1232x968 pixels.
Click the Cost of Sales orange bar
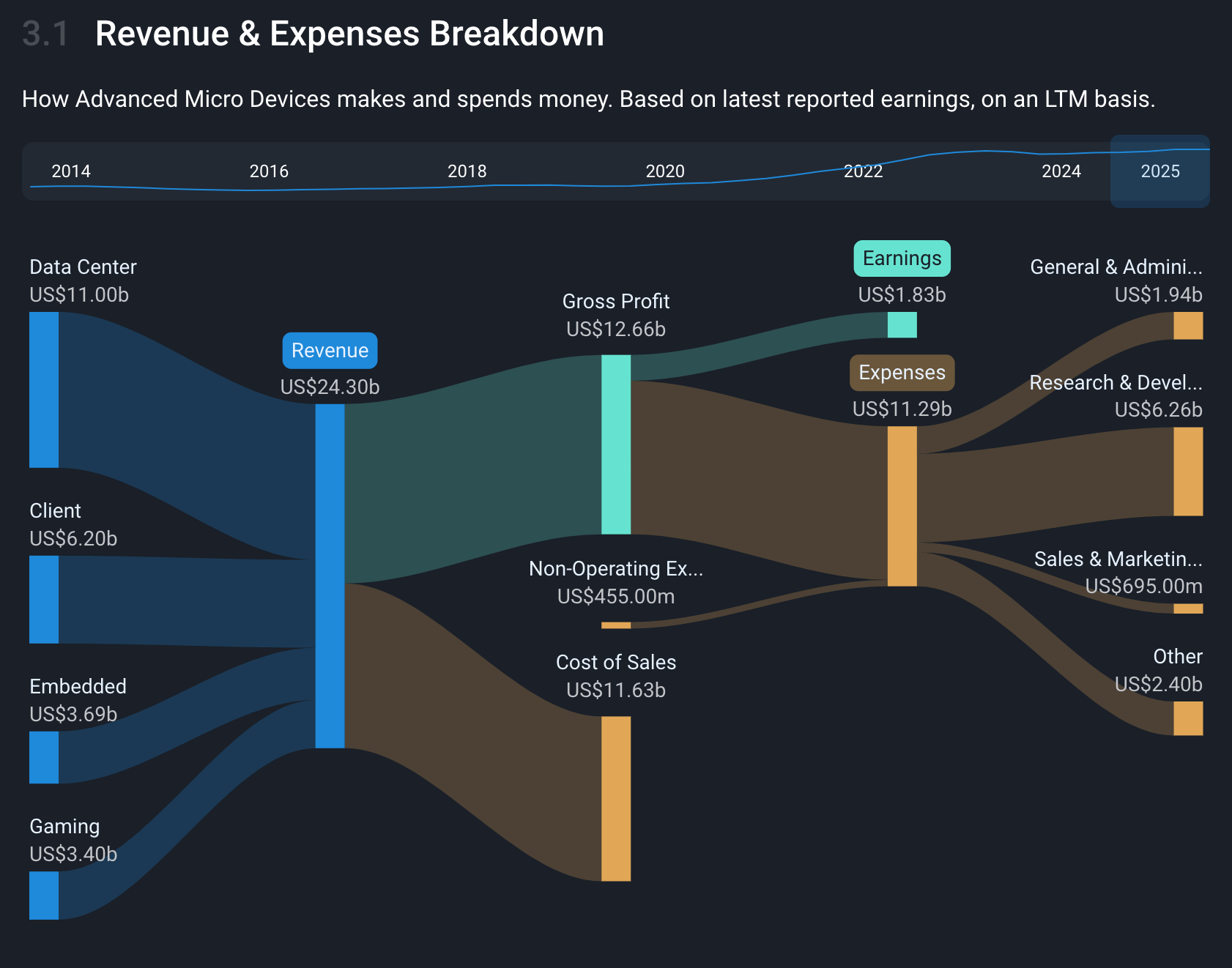click(616, 799)
